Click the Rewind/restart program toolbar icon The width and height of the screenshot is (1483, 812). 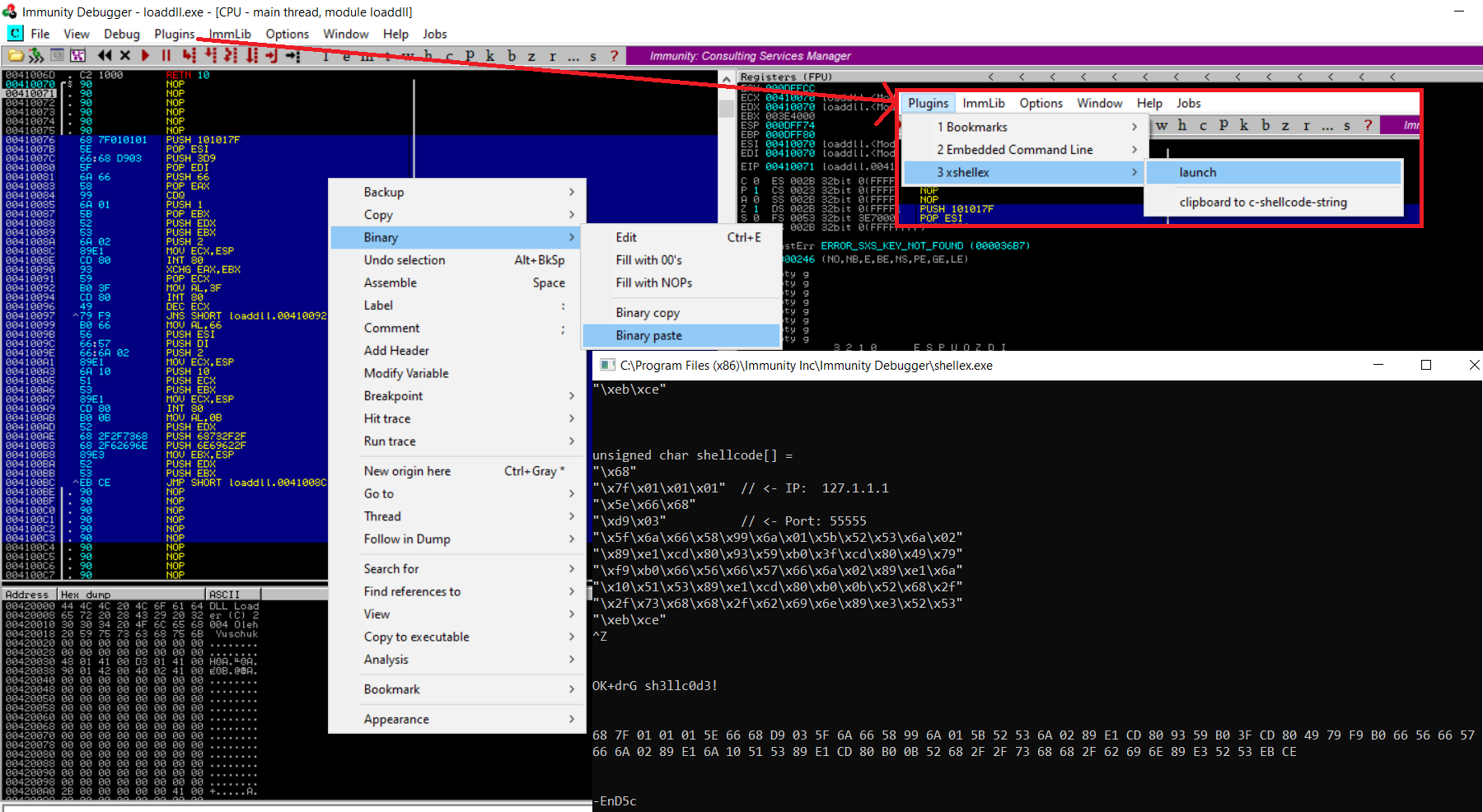(105, 56)
